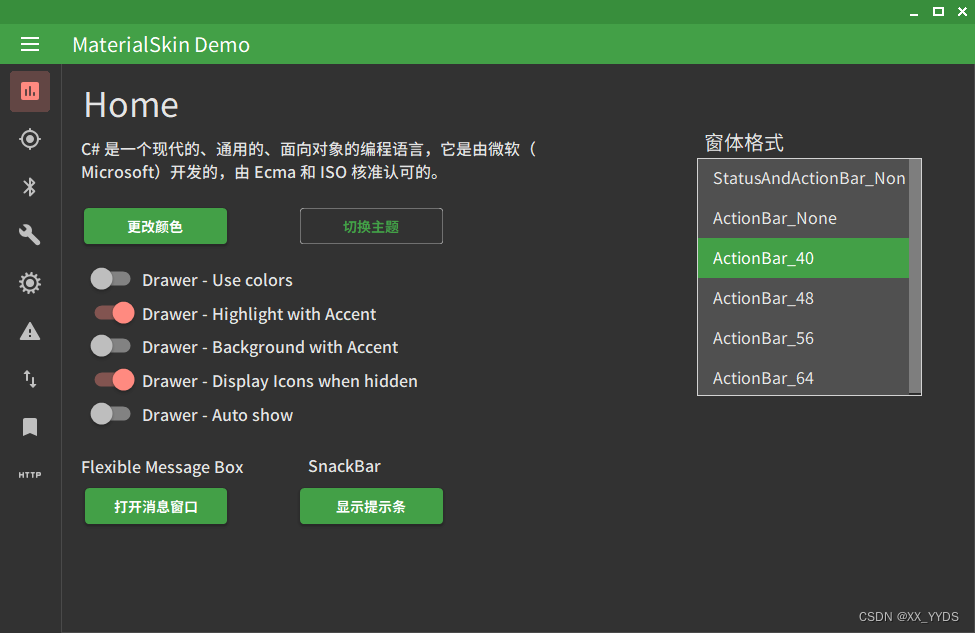Select StatusAndActionBar_Non list item
This screenshot has width=975, height=633.
coord(803,178)
